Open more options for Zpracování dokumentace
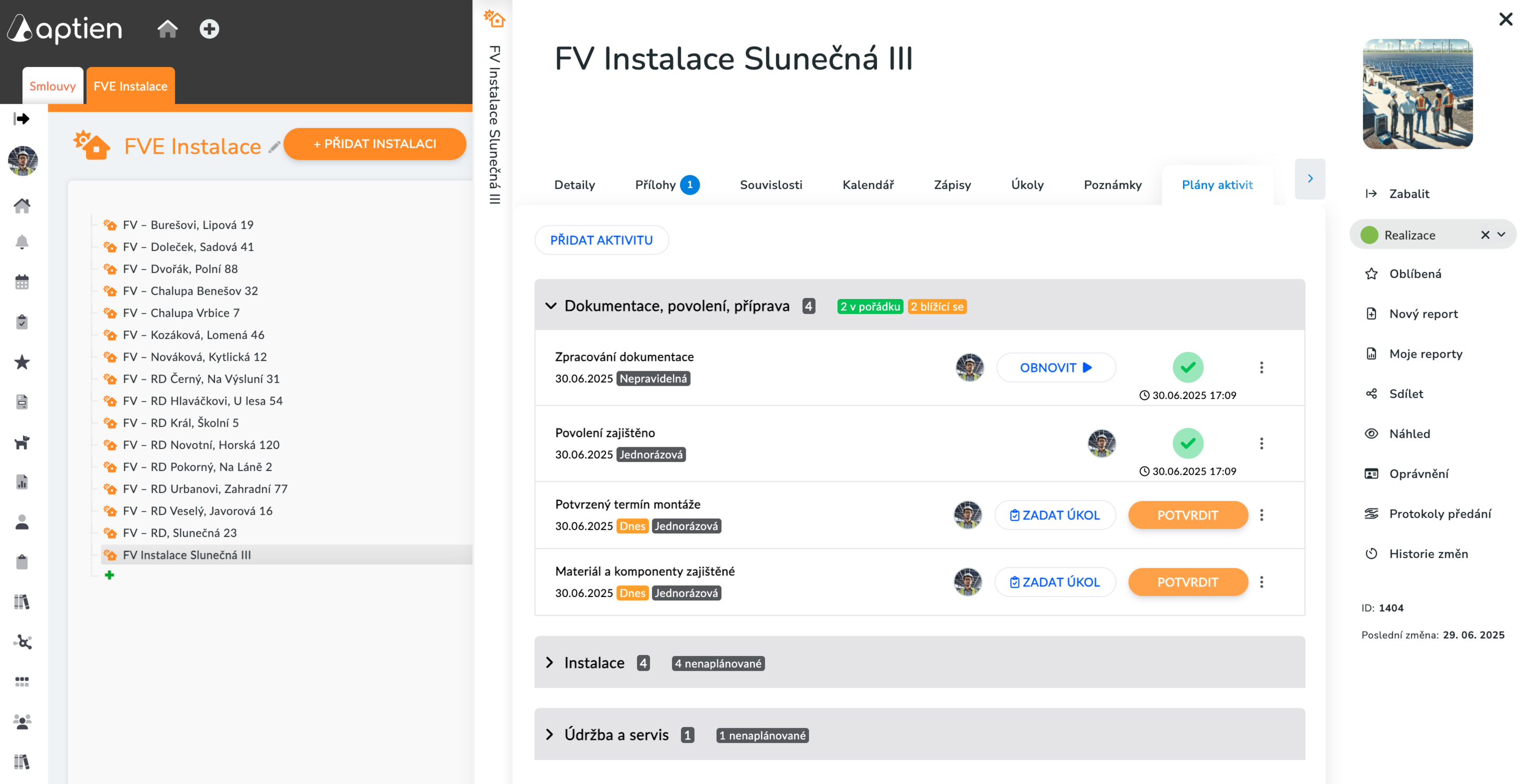 (x=1262, y=368)
